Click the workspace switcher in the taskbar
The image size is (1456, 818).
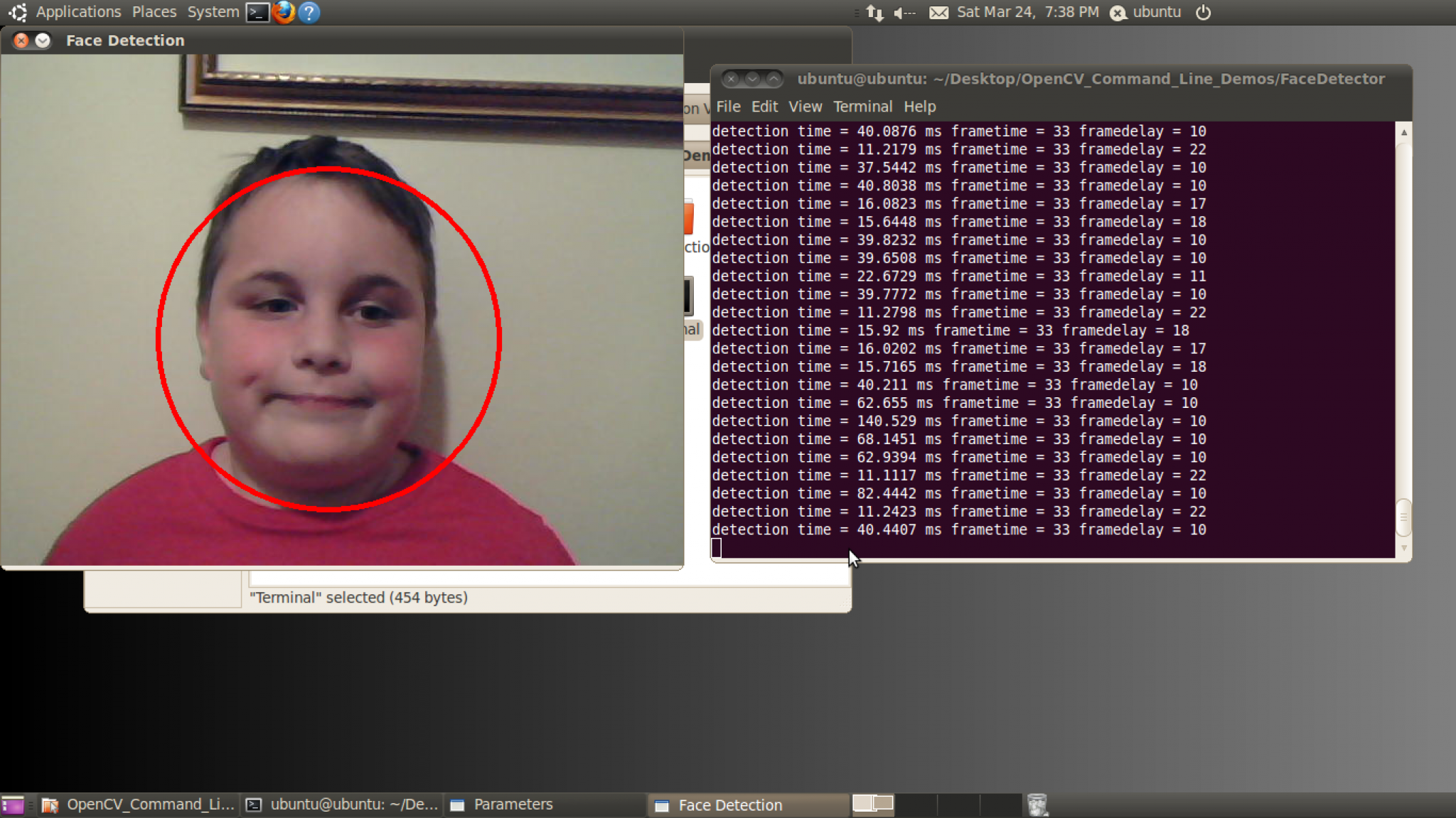coord(873,804)
